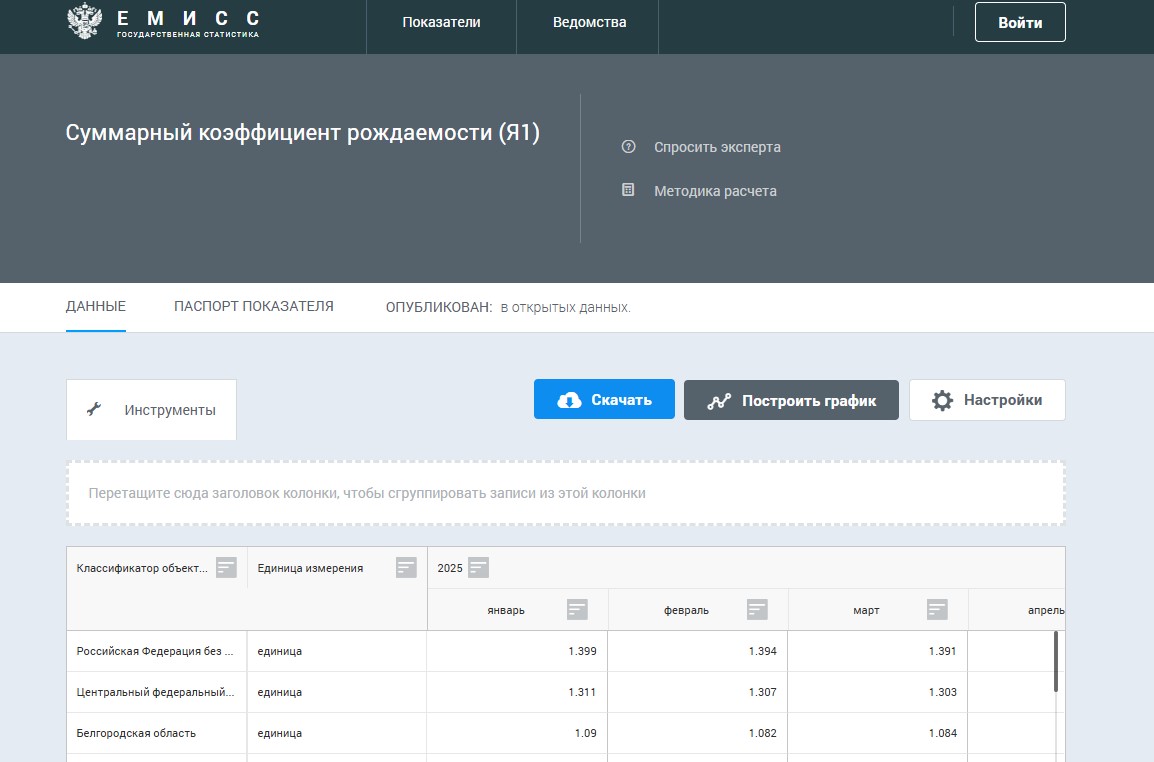Open the Ведомства menu
Image resolution: width=1154 pixels, height=762 pixels.
click(589, 22)
